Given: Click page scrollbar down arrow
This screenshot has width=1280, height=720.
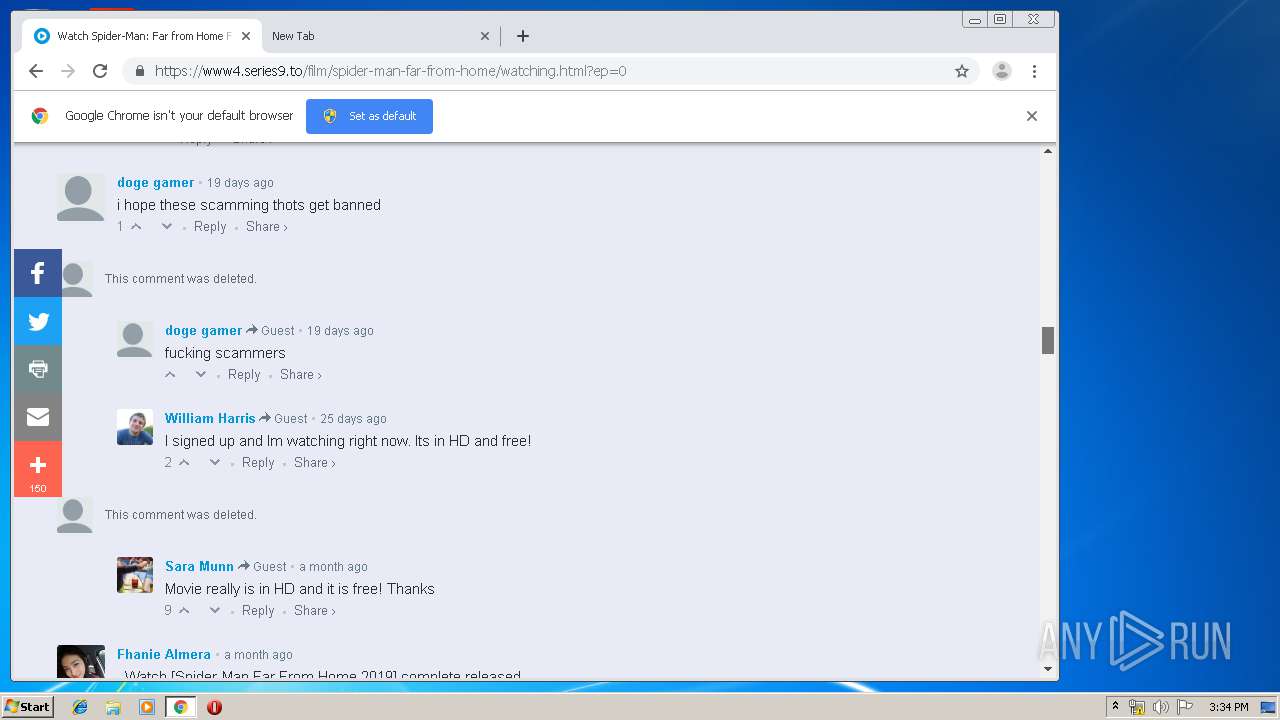Looking at the screenshot, I should (1048, 669).
